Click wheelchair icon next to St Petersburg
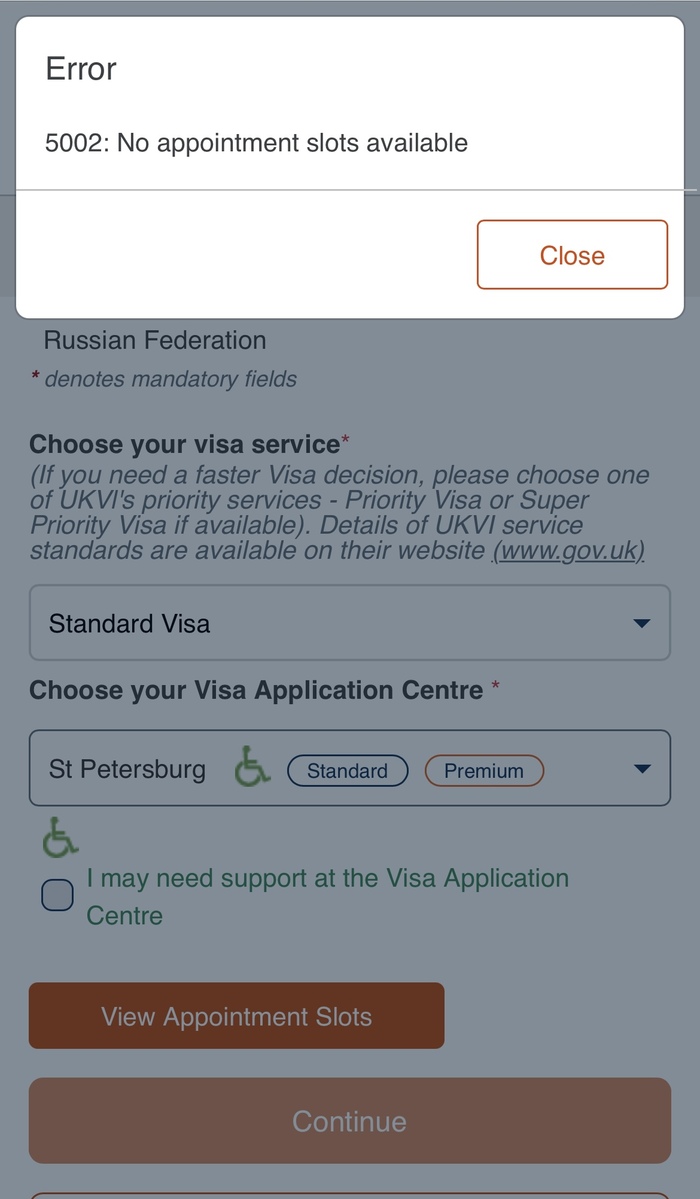The width and height of the screenshot is (700, 1199). (x=252, y=769)
